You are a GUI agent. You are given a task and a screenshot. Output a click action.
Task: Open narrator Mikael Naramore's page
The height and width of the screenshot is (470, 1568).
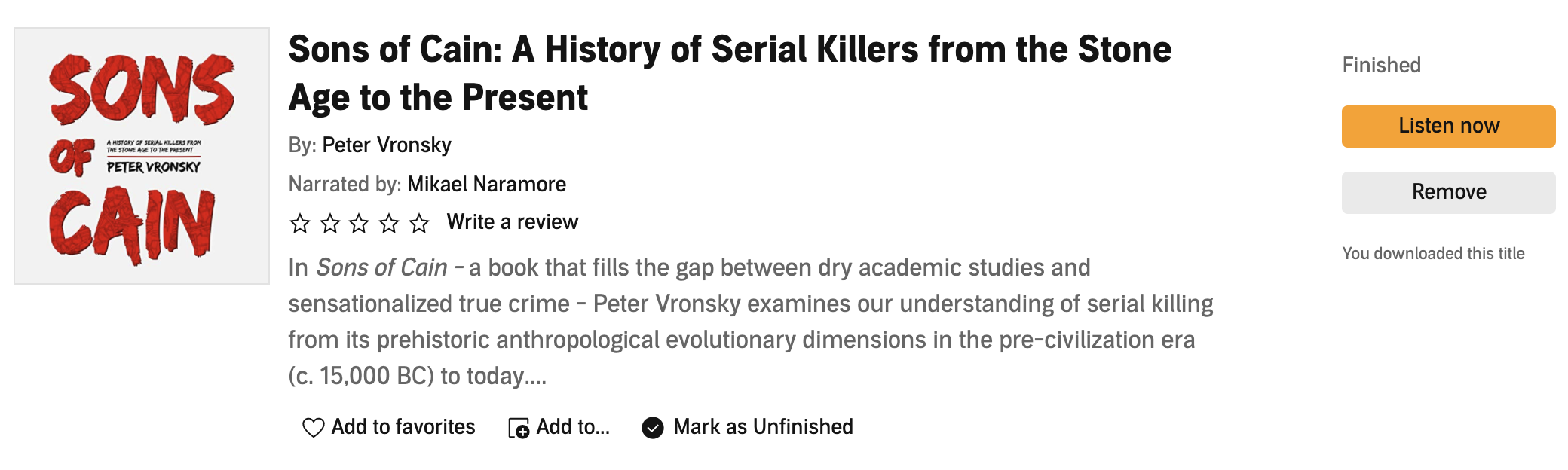coord(487,184)
